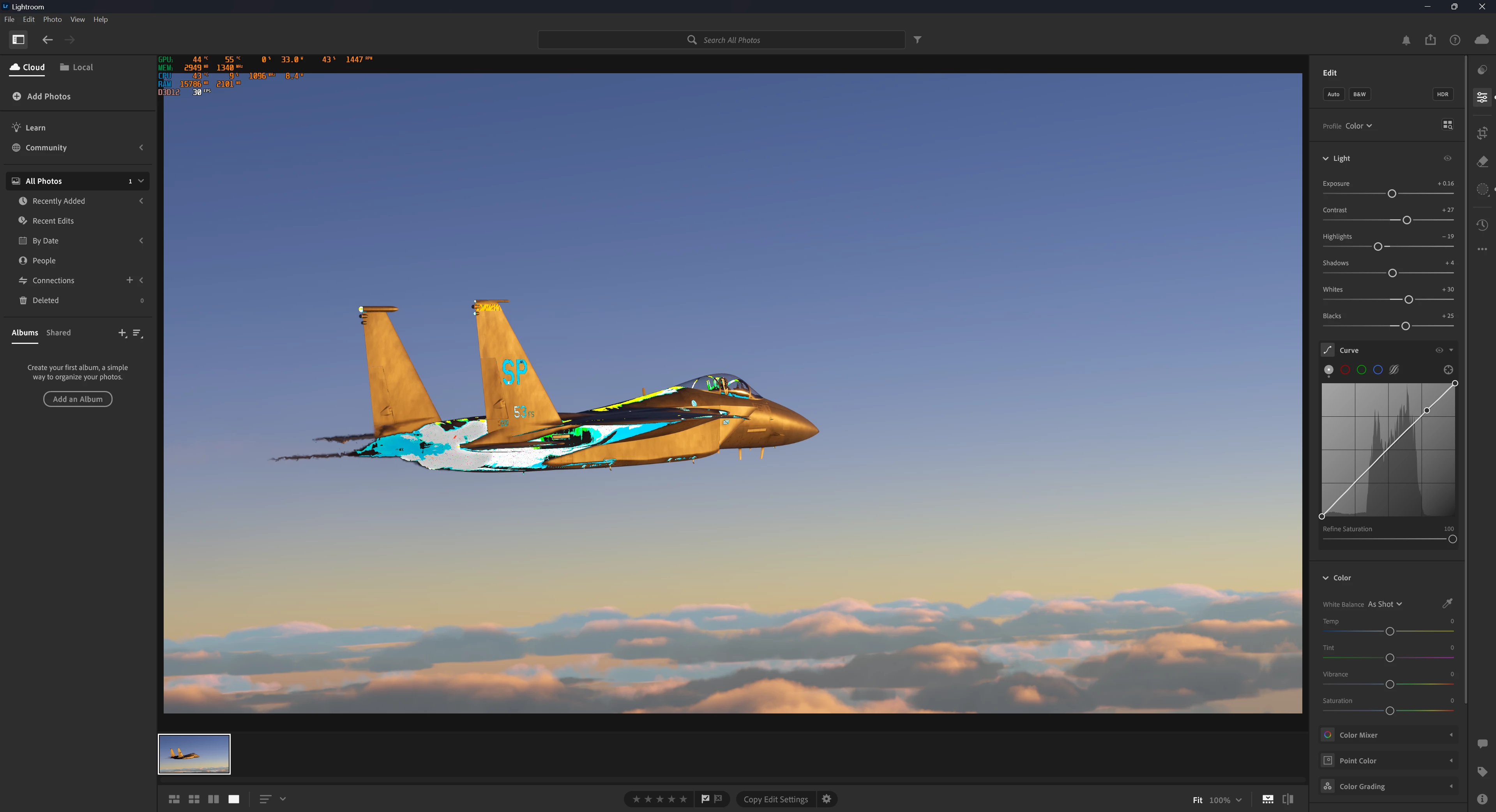This screenshot has height=812, width=1496.
Task: Switch to the Local tab
Action: tap(77, 67)
